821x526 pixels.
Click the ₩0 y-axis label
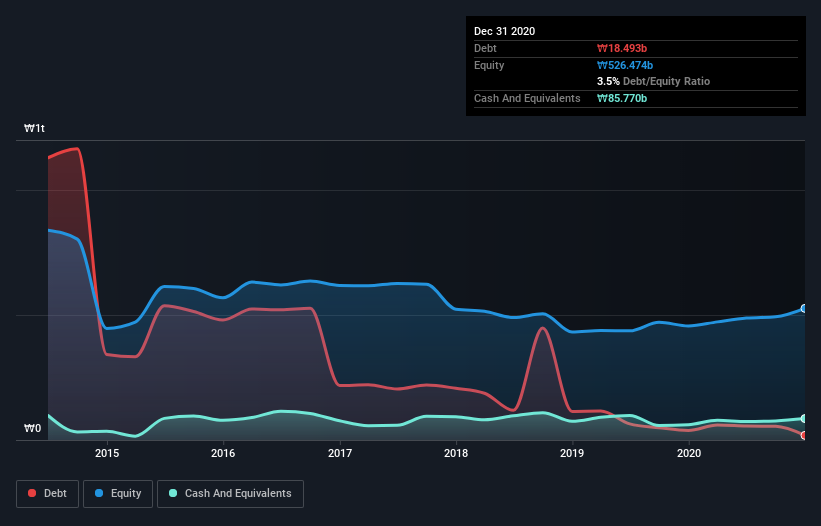pyautogui.click(x=32, y=428)
